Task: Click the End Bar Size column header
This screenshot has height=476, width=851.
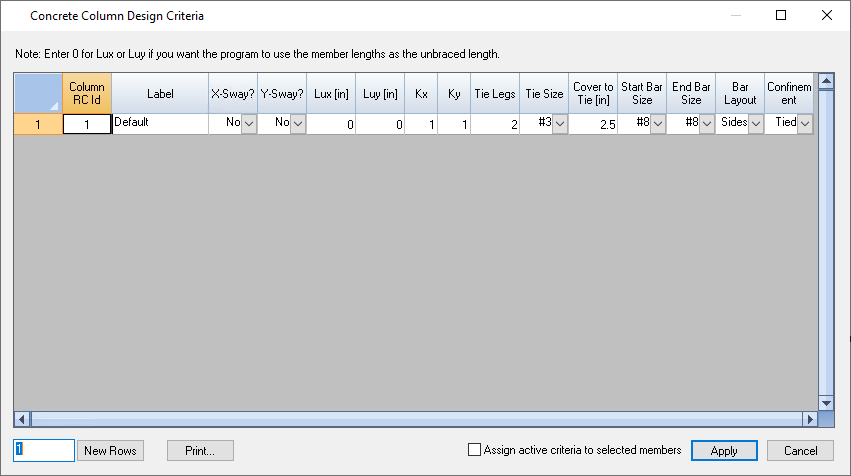Action: click(x=691, y=93)
